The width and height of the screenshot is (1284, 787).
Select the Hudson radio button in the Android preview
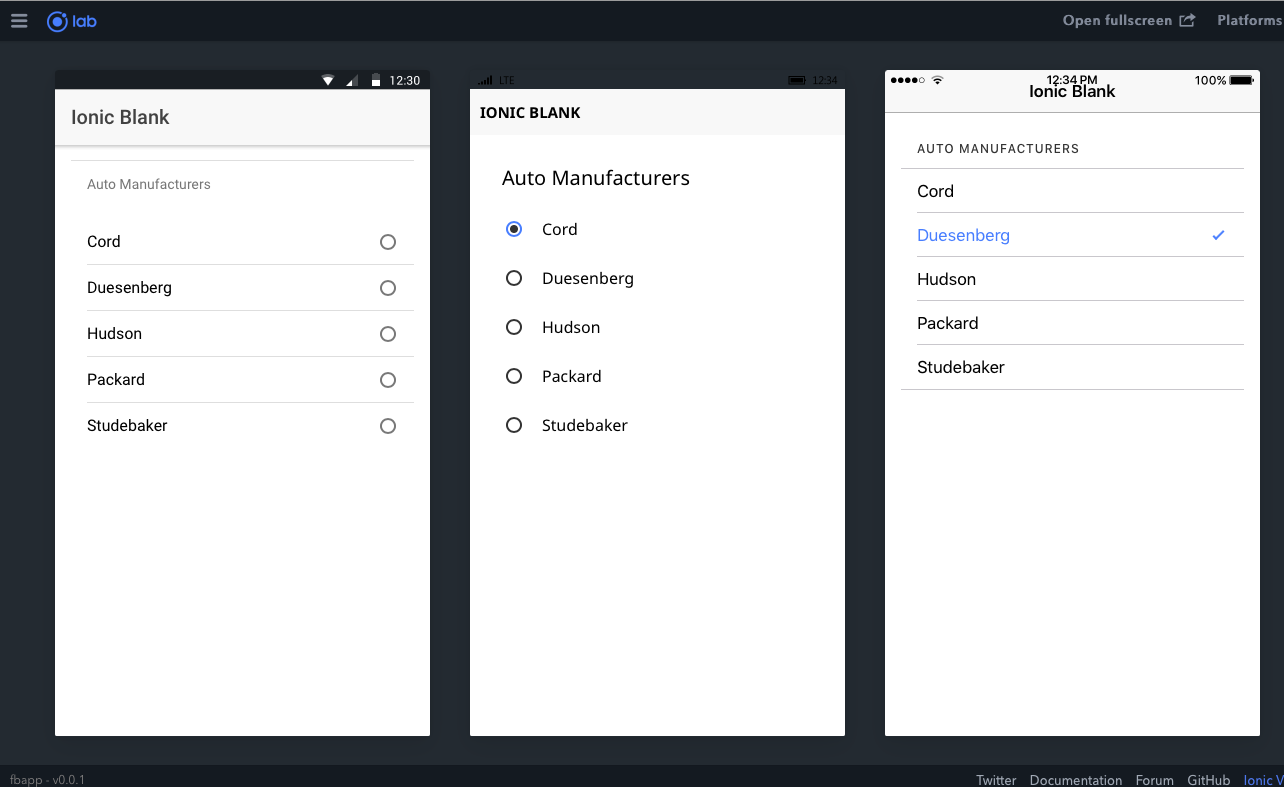click(x=388, y=334)
